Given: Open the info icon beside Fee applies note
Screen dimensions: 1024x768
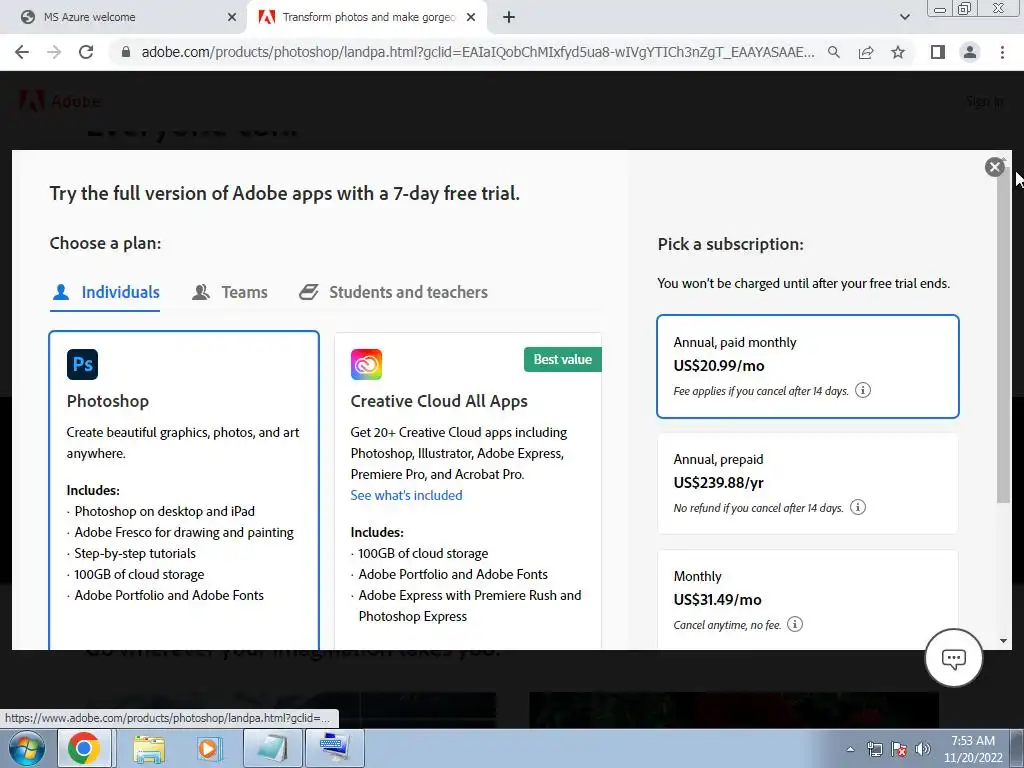Looking at the screenshot, I should 863,391.
